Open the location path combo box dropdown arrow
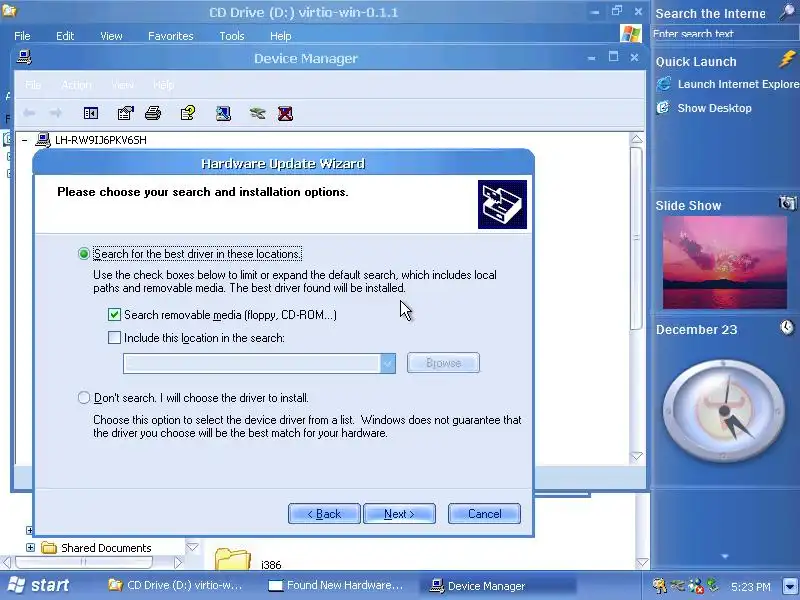The width and height of the screenshot is (800, 600). coord(388,363)
